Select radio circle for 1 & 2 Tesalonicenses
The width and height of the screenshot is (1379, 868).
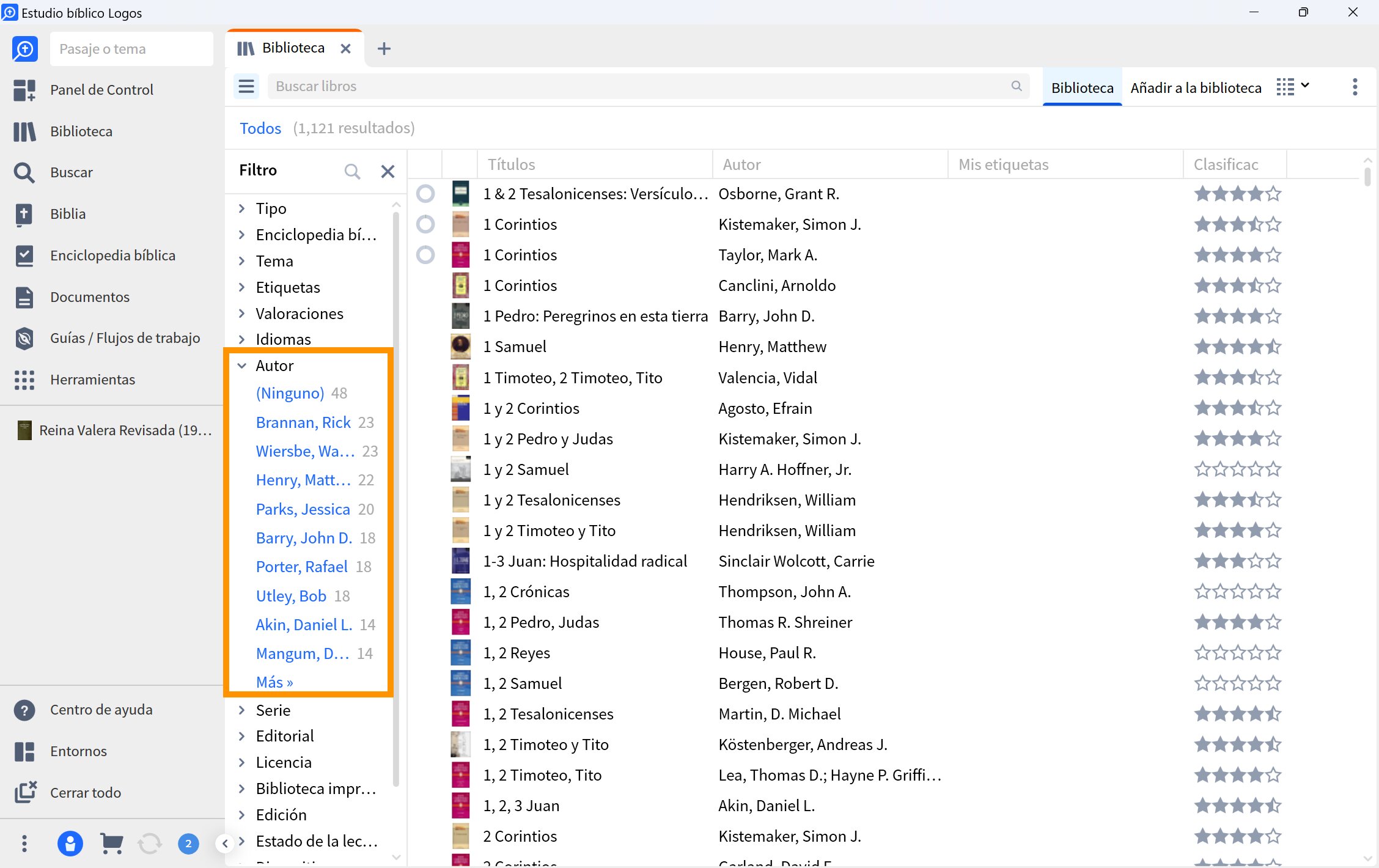(425, 194)
